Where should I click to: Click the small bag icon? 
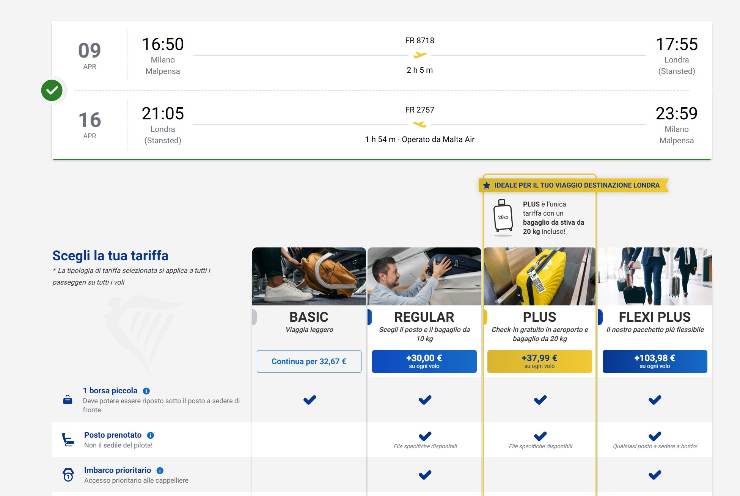(x=67, y=400)
